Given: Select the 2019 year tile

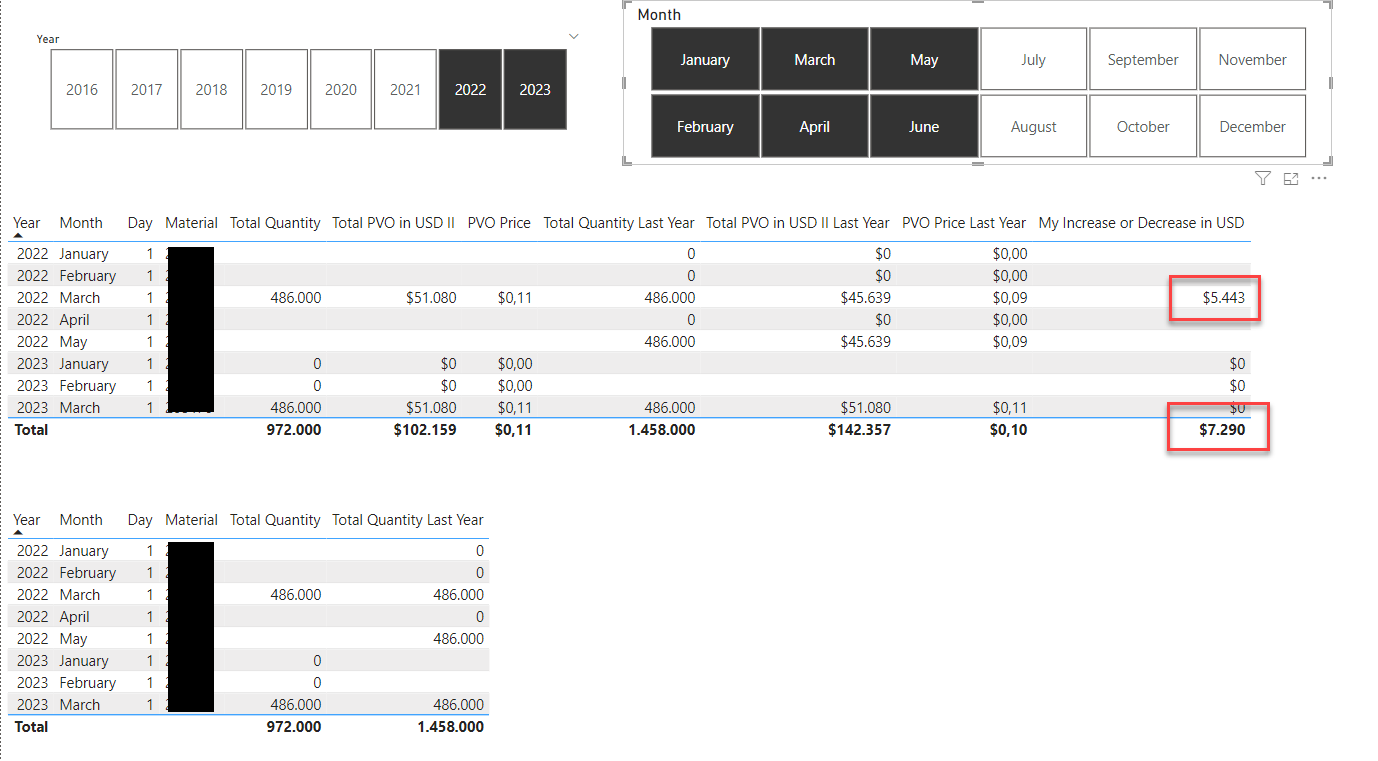Looking at the screenshot, I should [276, 90].
